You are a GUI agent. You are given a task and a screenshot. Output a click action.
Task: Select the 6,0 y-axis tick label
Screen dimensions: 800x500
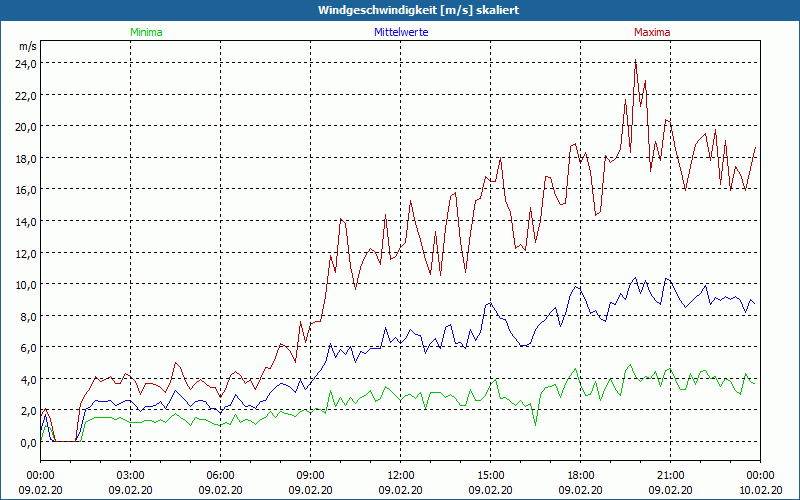click(x=28, y=347)
